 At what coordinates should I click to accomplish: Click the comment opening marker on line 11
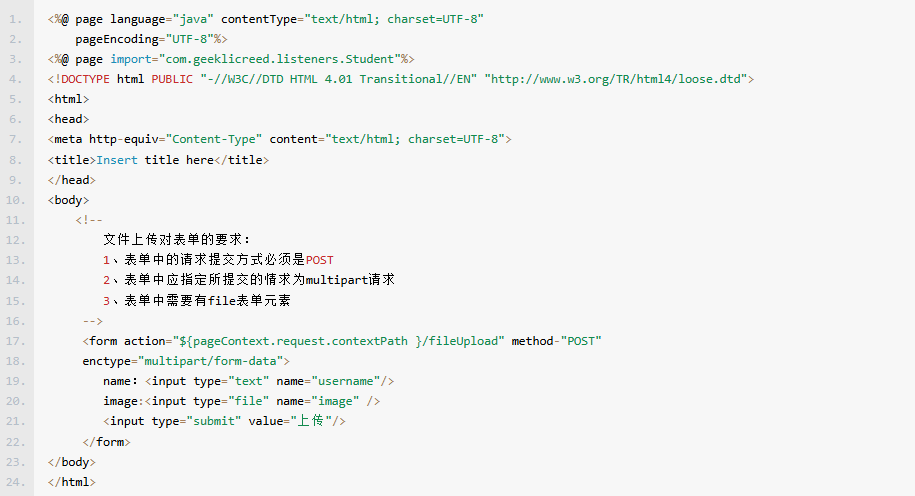[89, 220]
